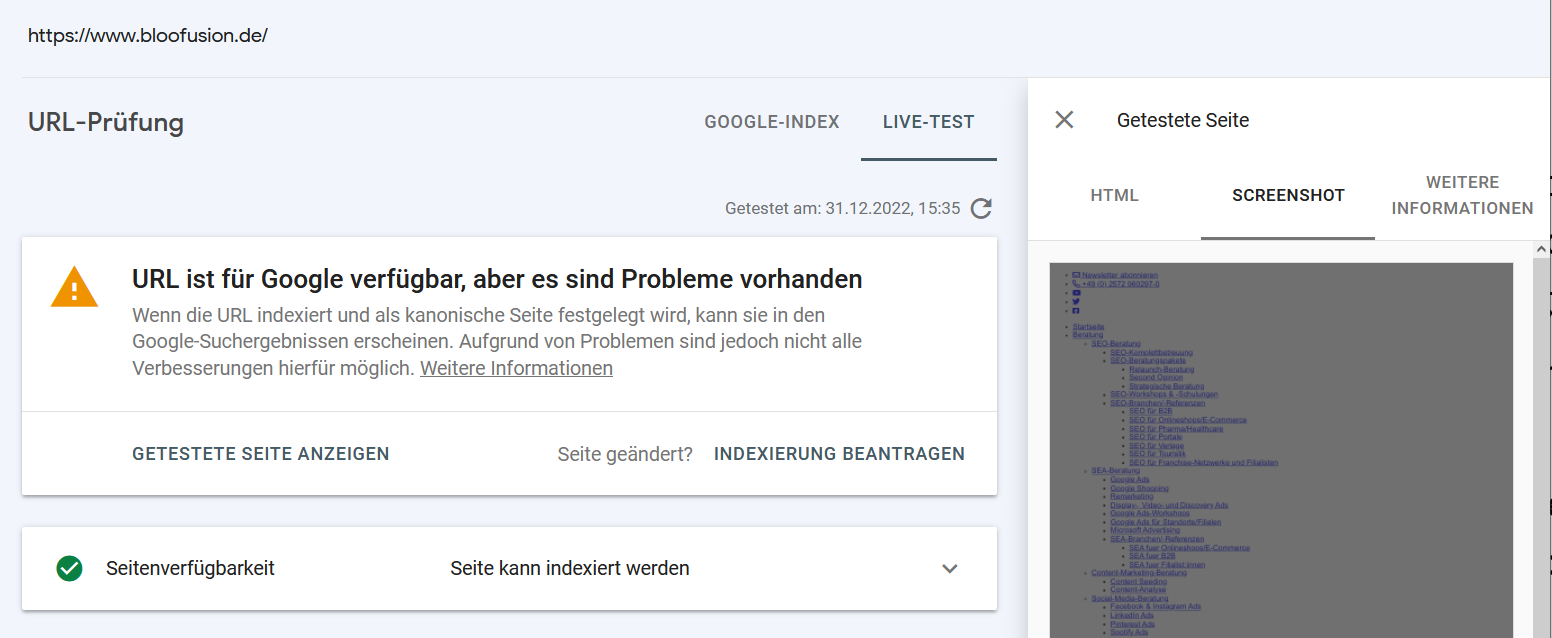This screenshot has height=638, width=1552.
Task: Click the orange warning triangle icon
Action: [75, 289]
